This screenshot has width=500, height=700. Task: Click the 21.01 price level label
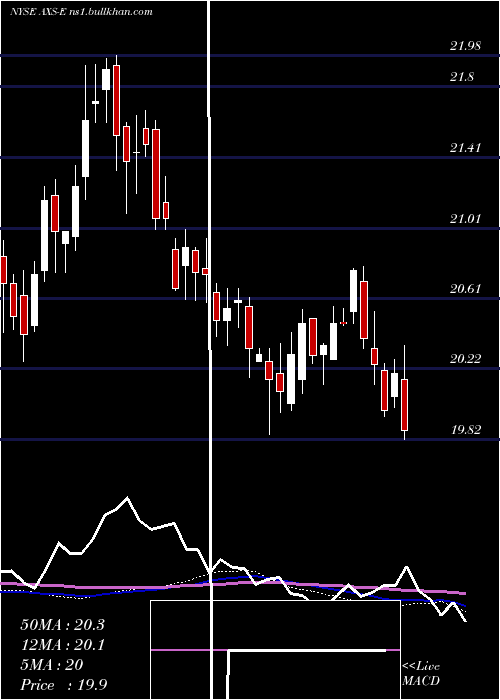click(465, 219)
